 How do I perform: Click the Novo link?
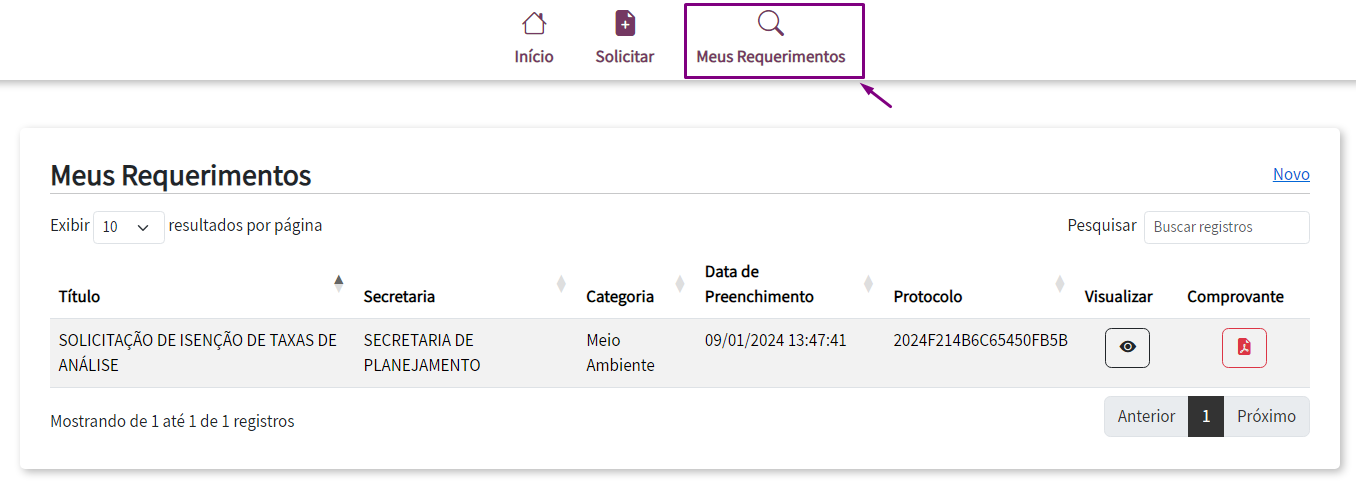1291,174
